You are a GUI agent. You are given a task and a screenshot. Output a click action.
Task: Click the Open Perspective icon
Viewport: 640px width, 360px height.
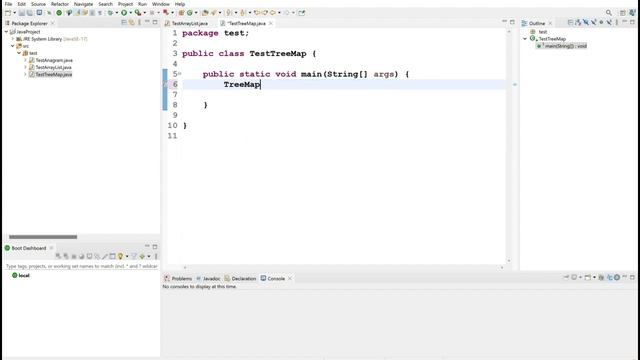(623, 13)
